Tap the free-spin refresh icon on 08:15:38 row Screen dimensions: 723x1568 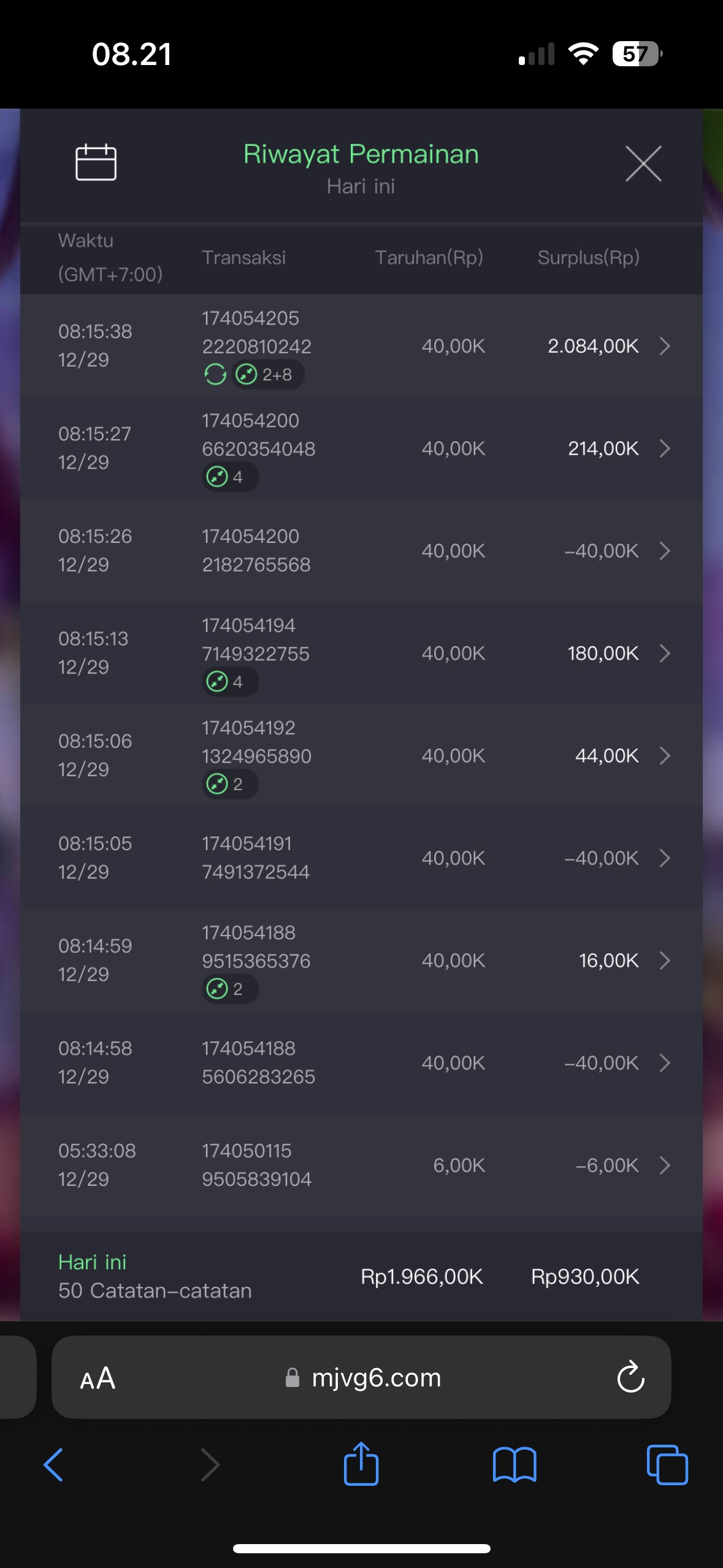pos(215,374)
